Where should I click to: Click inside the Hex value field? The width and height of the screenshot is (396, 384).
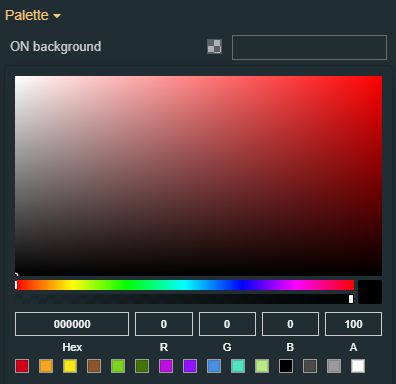pyautogui.click(x=72, y=324)
